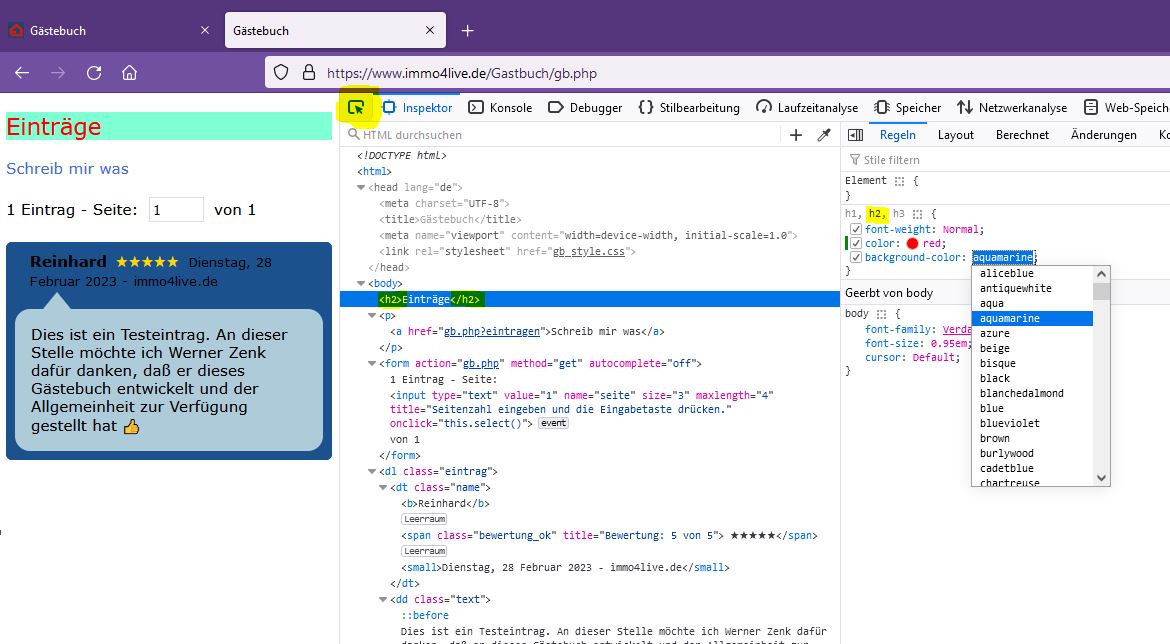Navigate back with the back arrow
Viewport: 1170px width, 644px height.
pyautogui.click(x=22, y=72)
